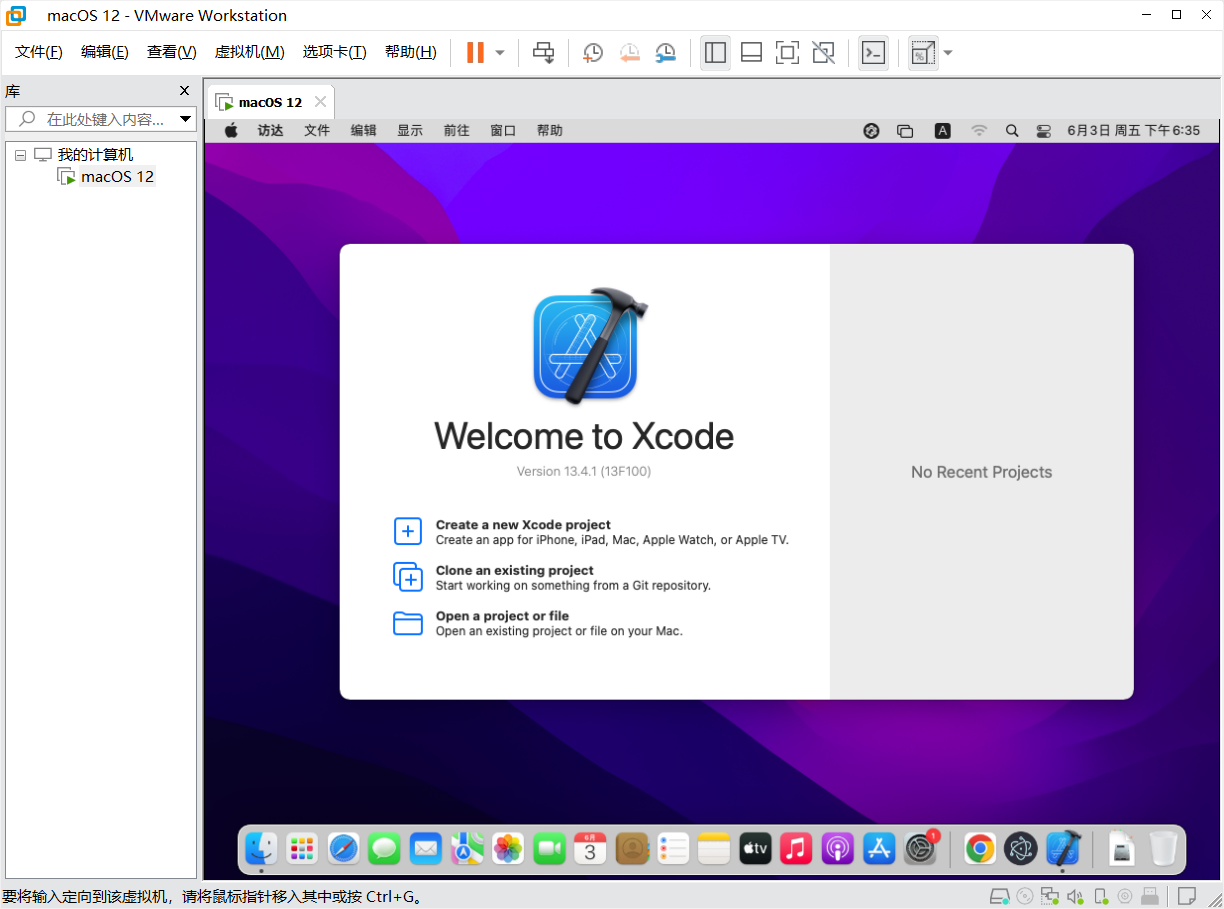Click the library search input field
Viewport: 1224px width, 909px height.
[100, 119]
